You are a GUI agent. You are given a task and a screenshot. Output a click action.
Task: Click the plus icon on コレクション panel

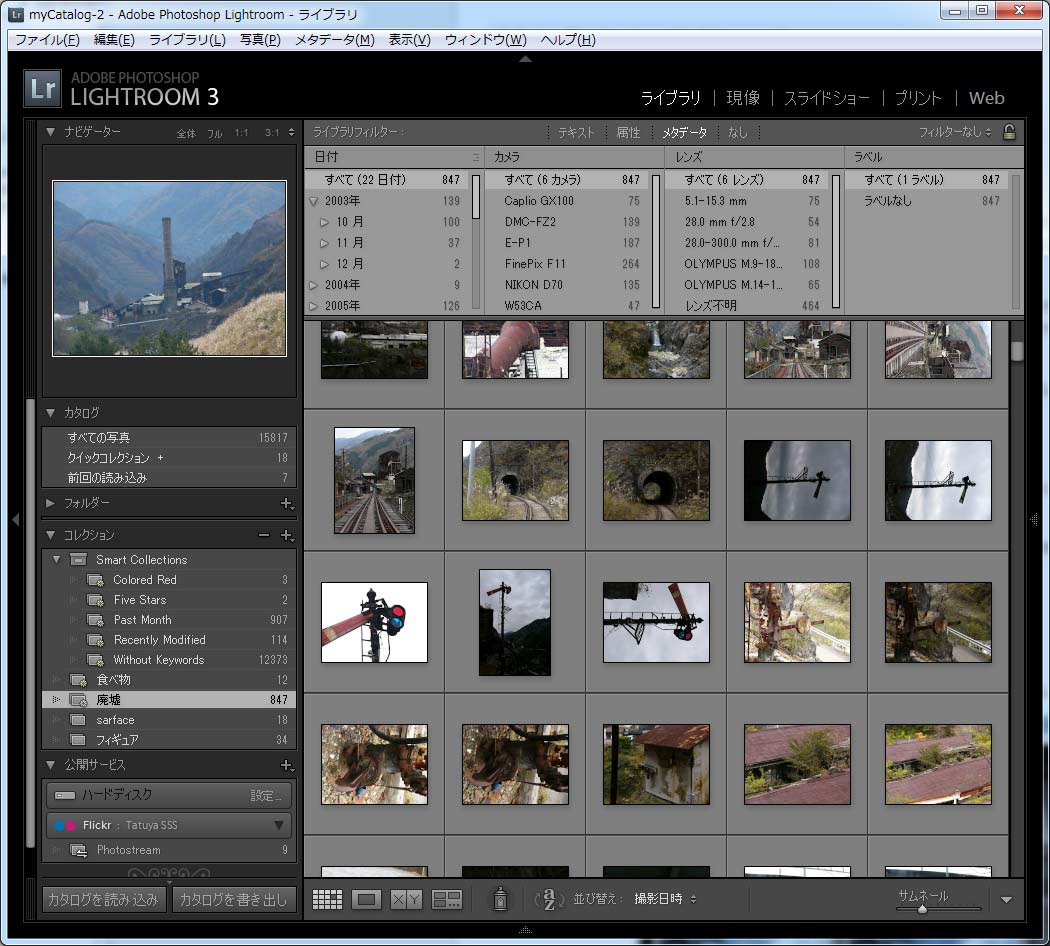[x=287, y=536]
